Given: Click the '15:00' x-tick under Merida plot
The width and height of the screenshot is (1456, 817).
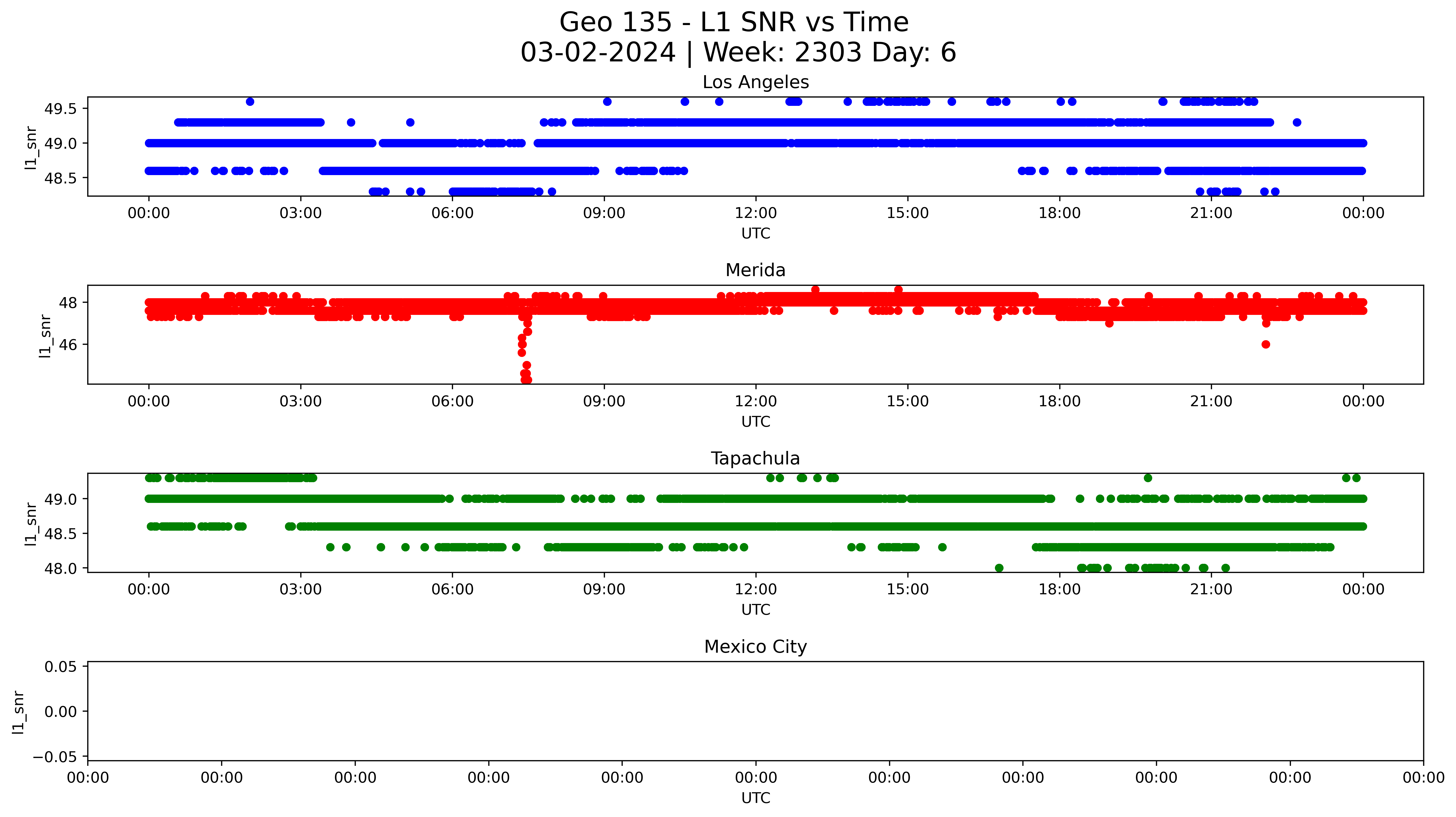Looking at the screenshot, I should tap(908, 401).
